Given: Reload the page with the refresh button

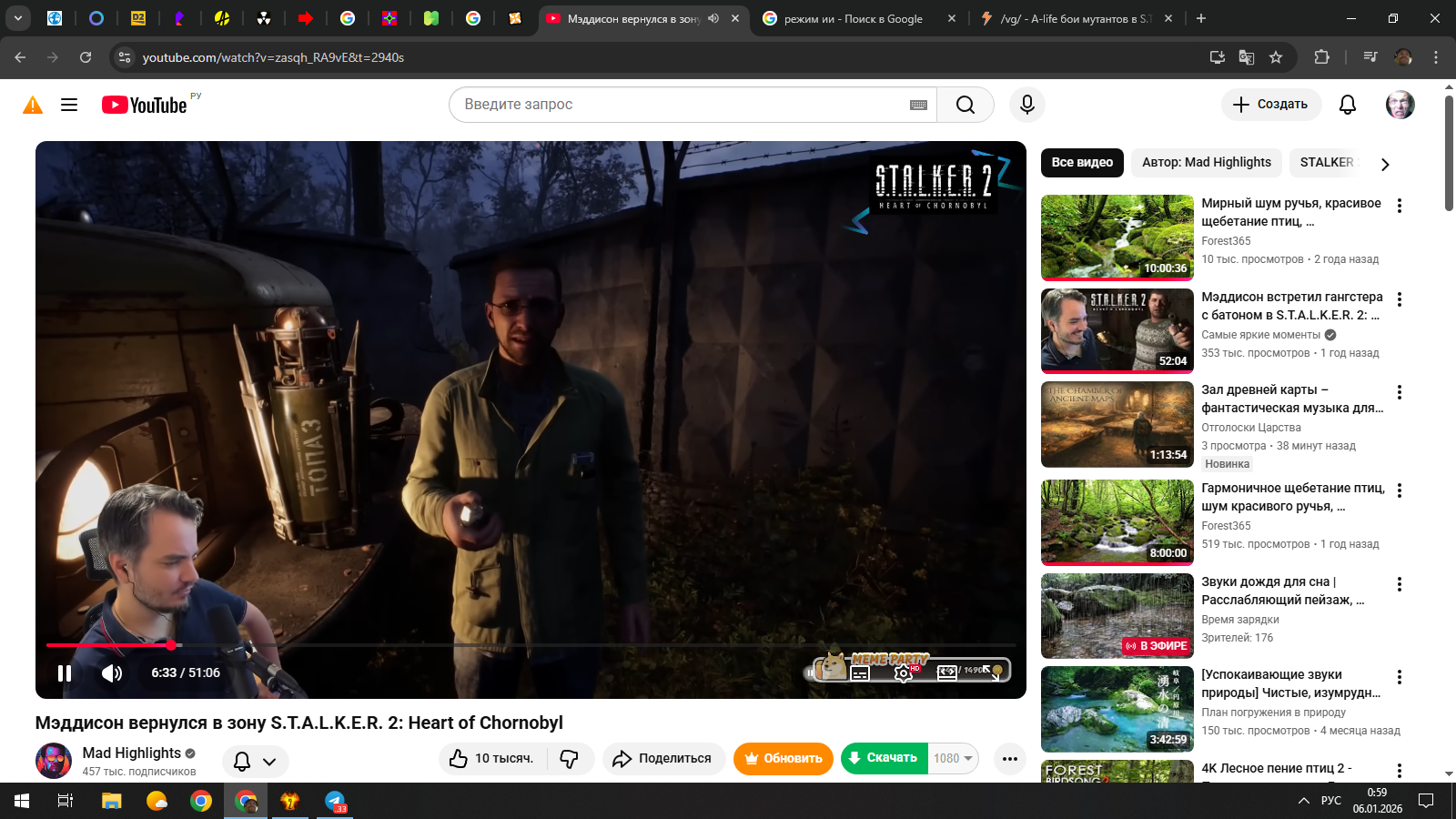Looking at the screenshot, I should click(86, 57).
